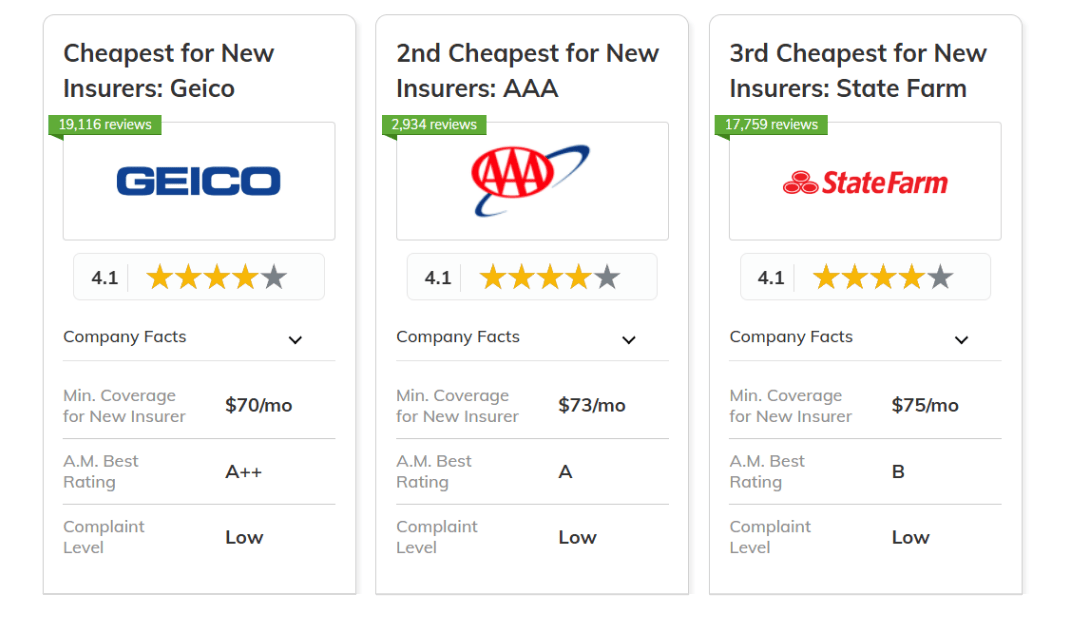Screen dimensions: 1068x625
Task: Select Geico's $70/mo price
Action: coord(259,405)
